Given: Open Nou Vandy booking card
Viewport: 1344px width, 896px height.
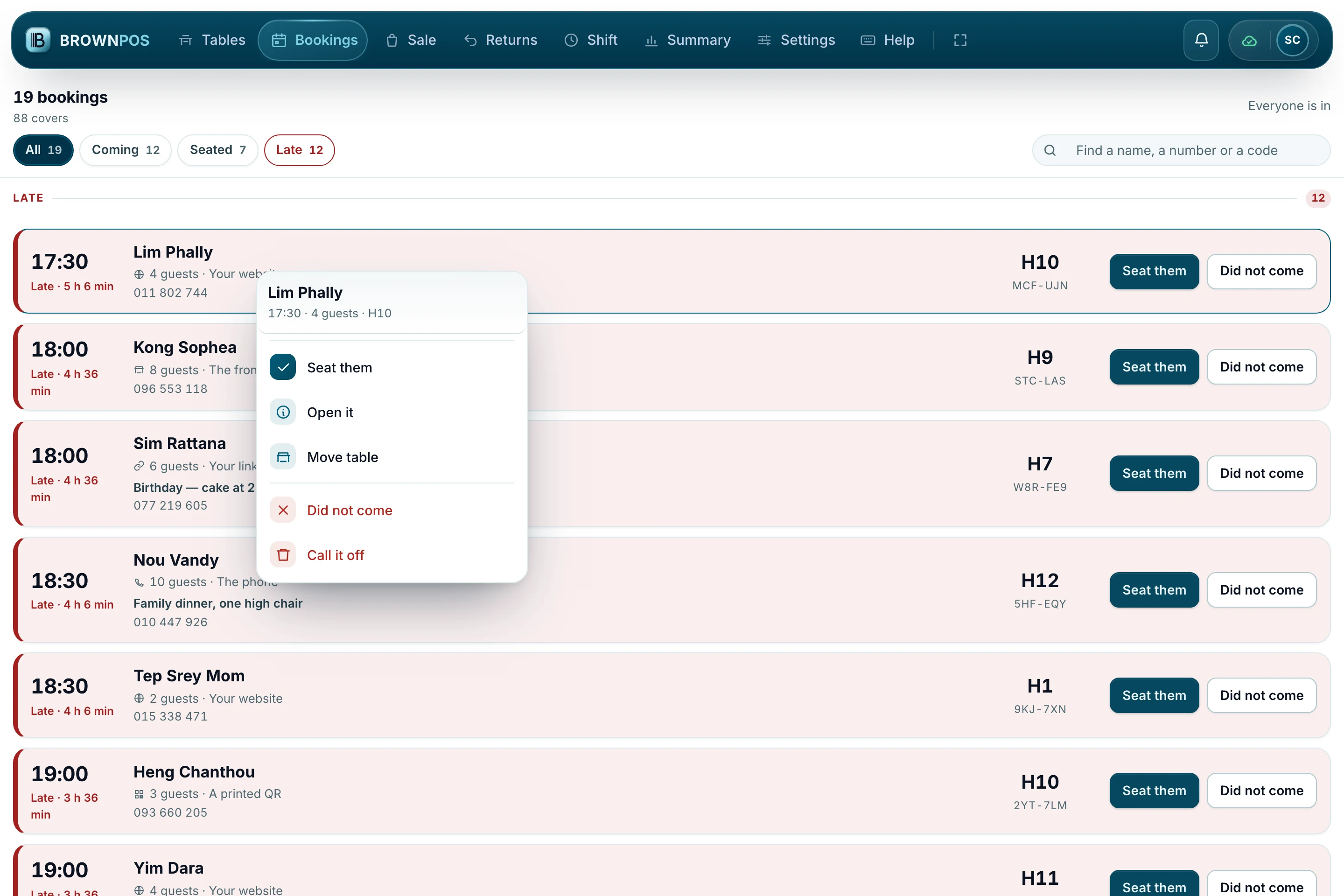Looking at the screenshot, I should 672,590.
